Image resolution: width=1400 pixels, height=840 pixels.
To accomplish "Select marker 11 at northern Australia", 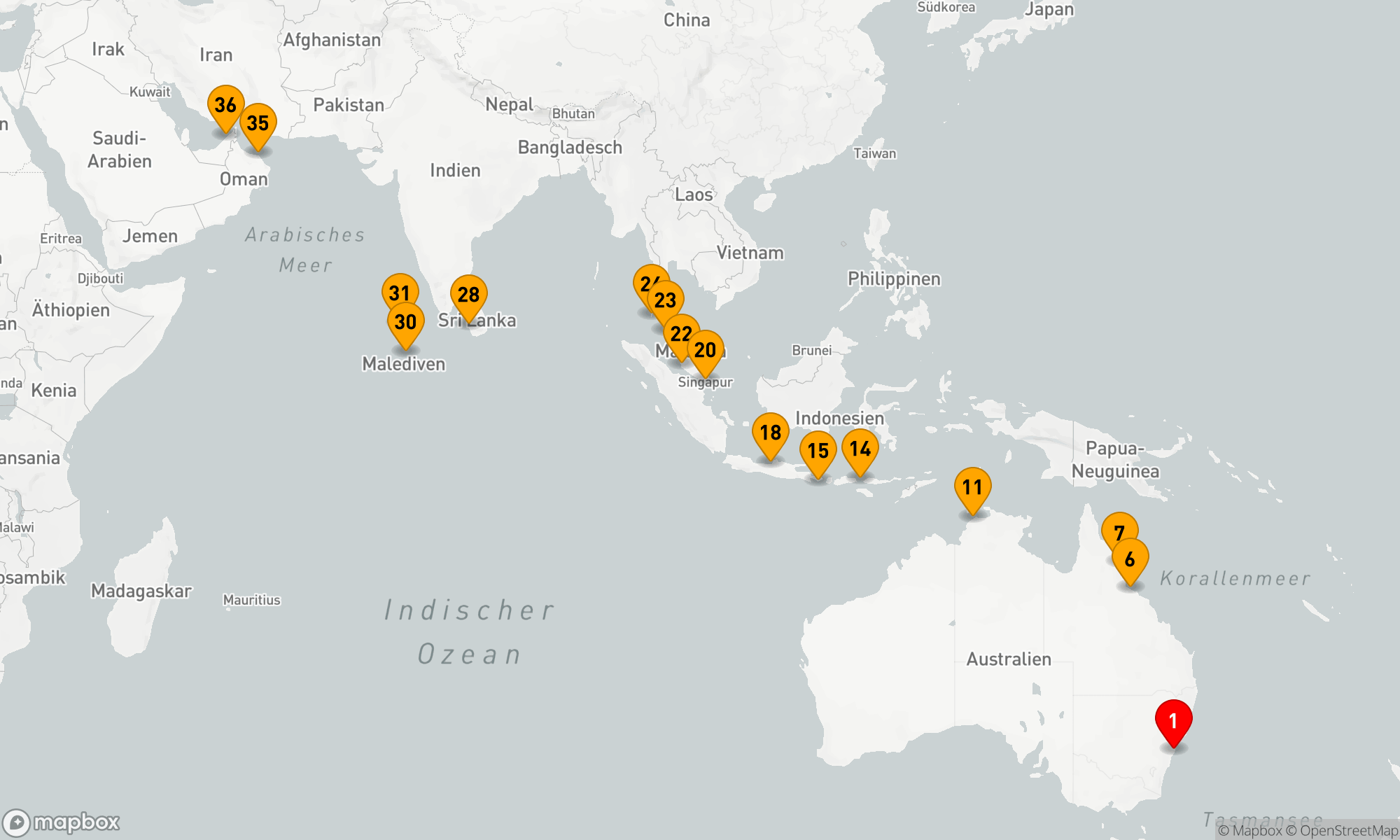I will (x=972, y=488).
